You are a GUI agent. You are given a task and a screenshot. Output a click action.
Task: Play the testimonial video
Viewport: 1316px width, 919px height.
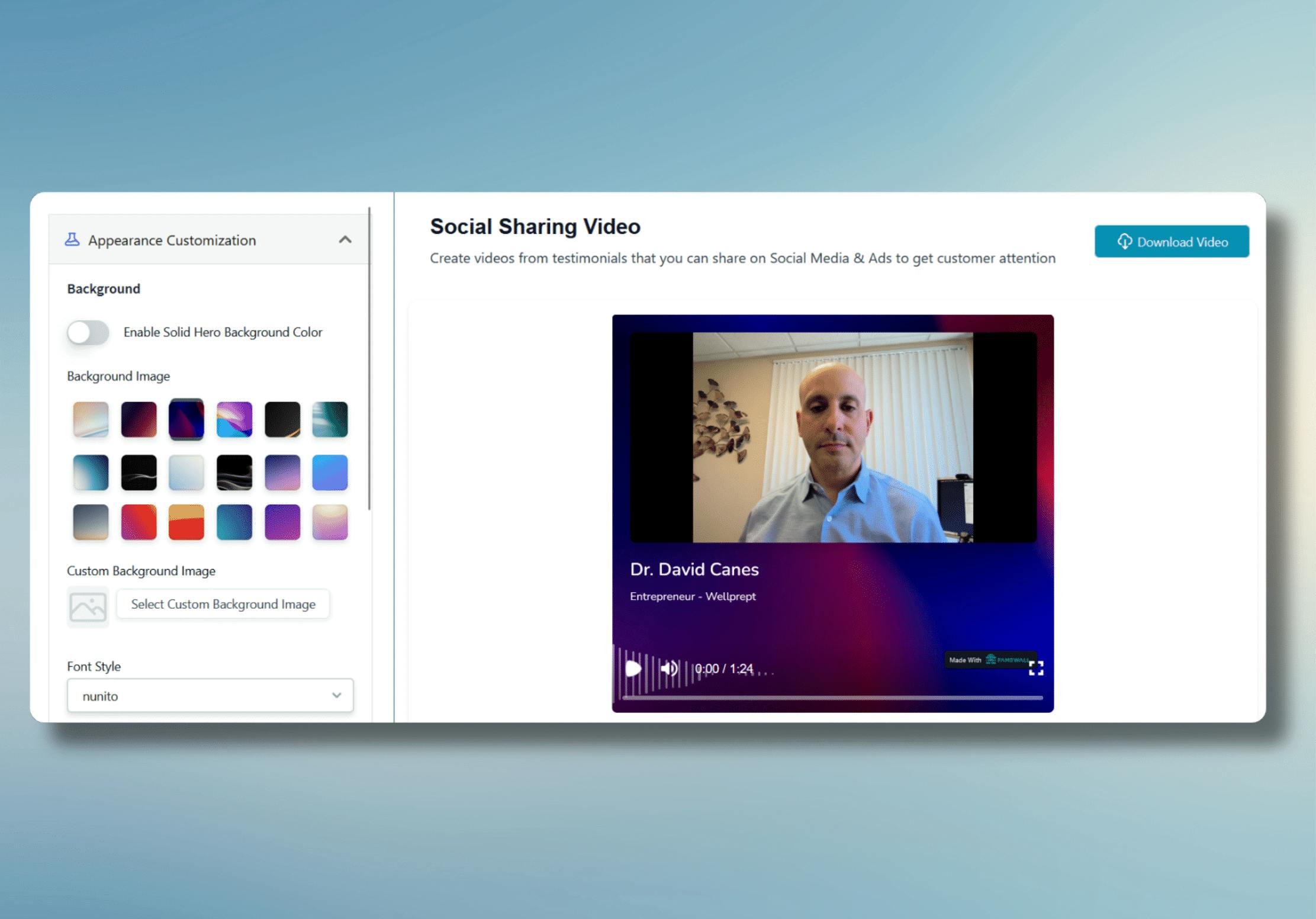point(633,669)
